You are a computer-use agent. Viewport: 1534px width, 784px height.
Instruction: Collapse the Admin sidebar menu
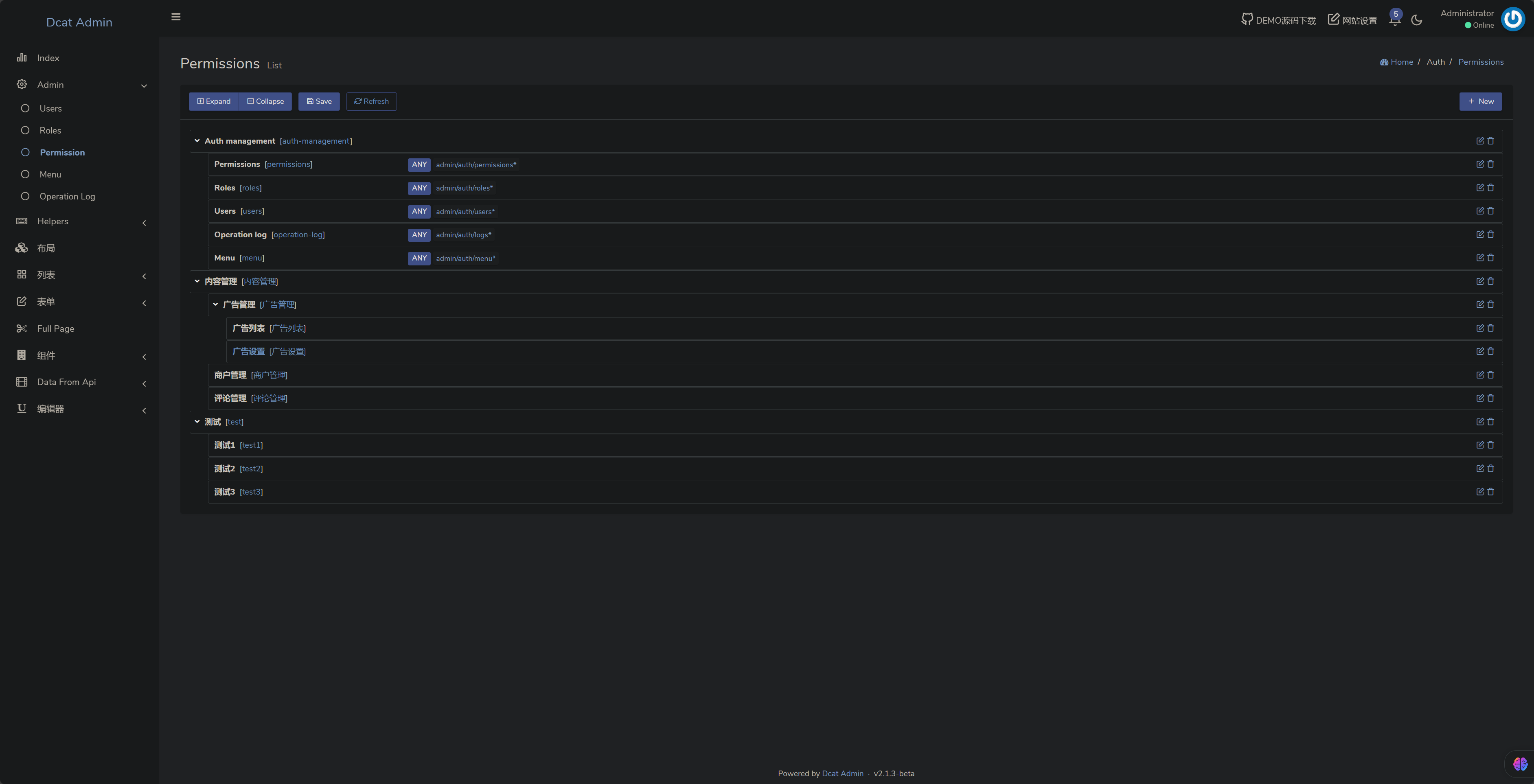pyautogui.click(x=80, y=85)
